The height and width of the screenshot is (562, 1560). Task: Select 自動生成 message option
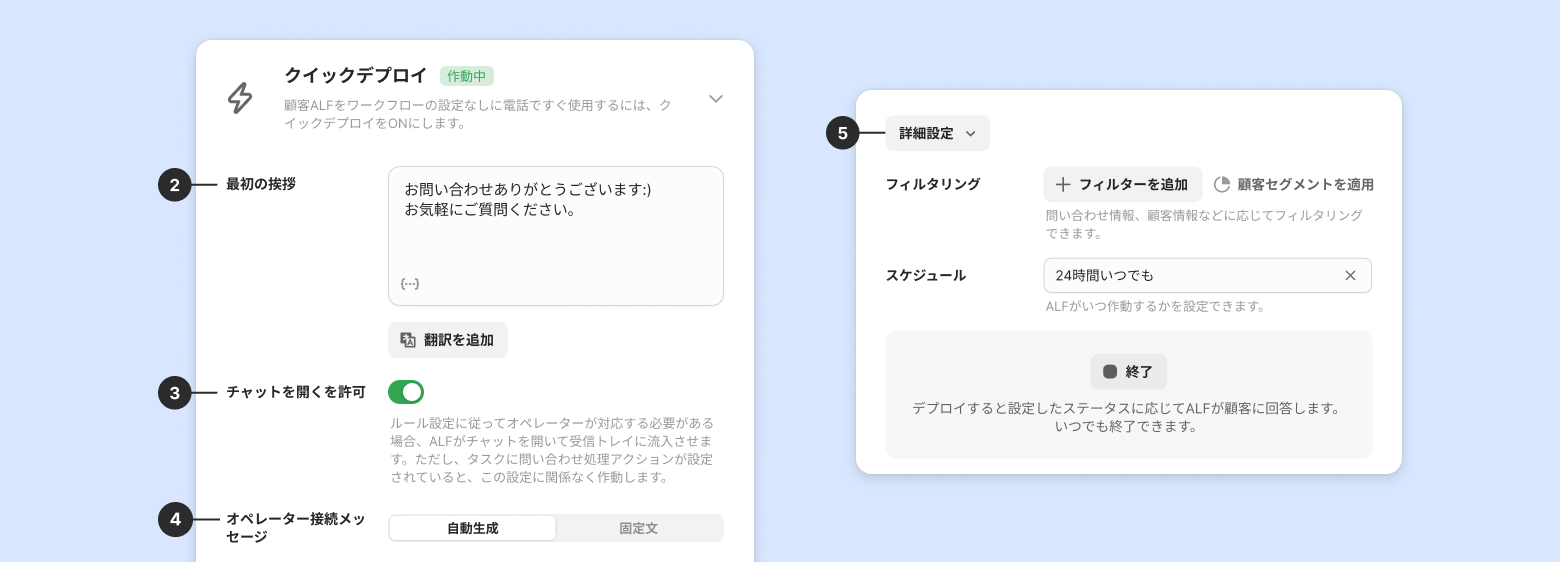(472, 528)
